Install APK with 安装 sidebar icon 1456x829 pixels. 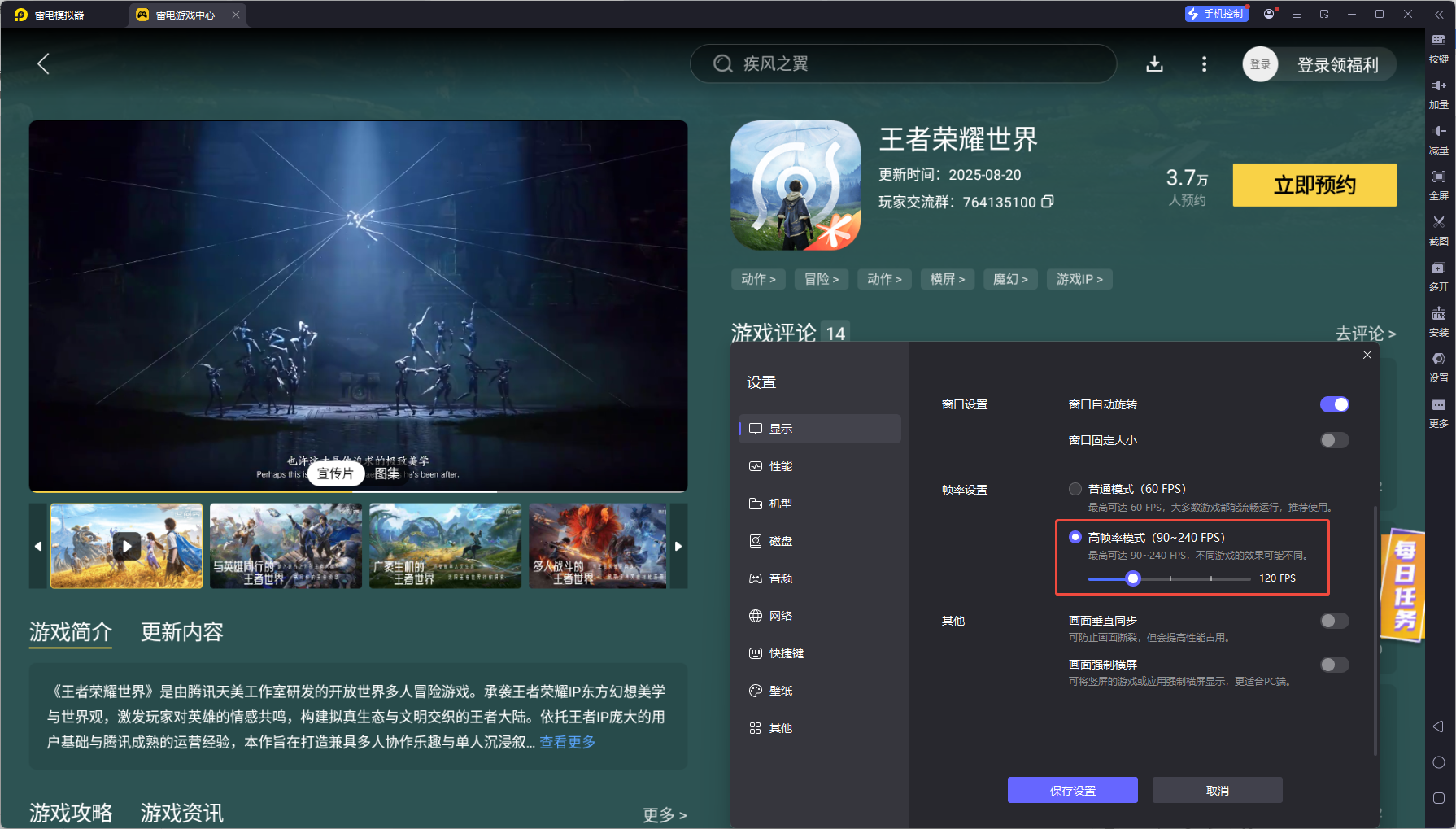coord(1438,322)
